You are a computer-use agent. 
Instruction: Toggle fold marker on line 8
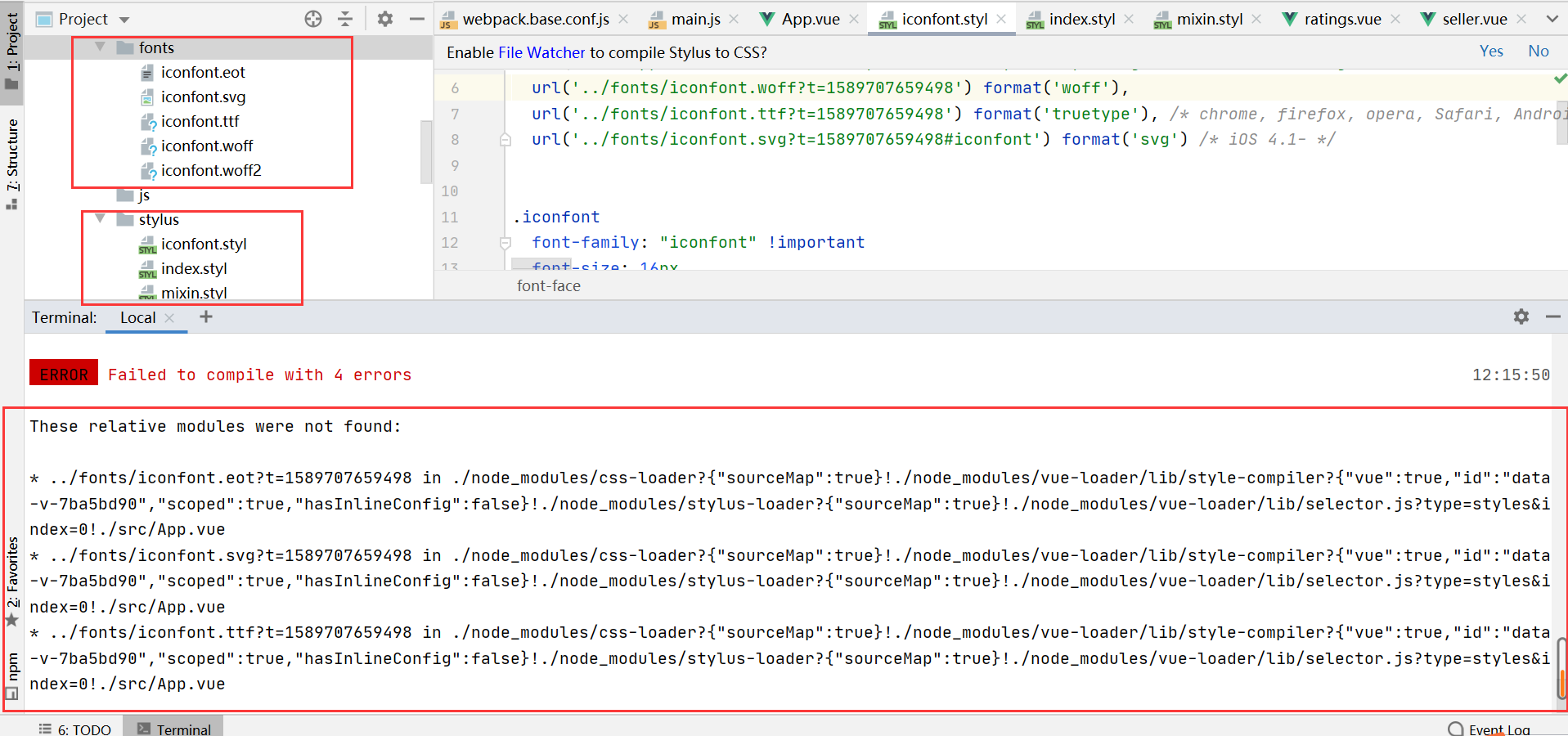505,140
